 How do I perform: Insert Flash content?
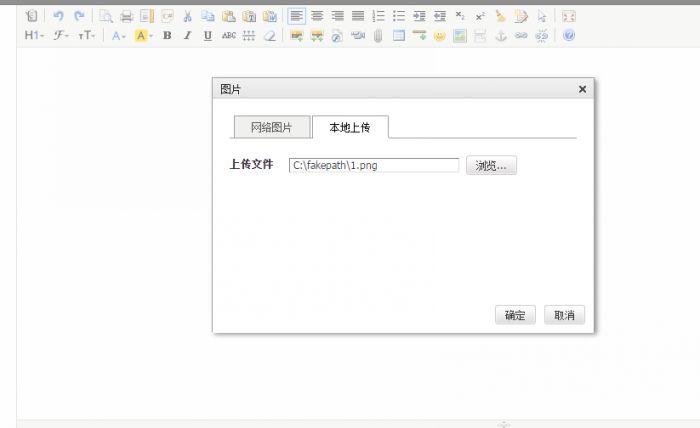click(x=337, y=35)
